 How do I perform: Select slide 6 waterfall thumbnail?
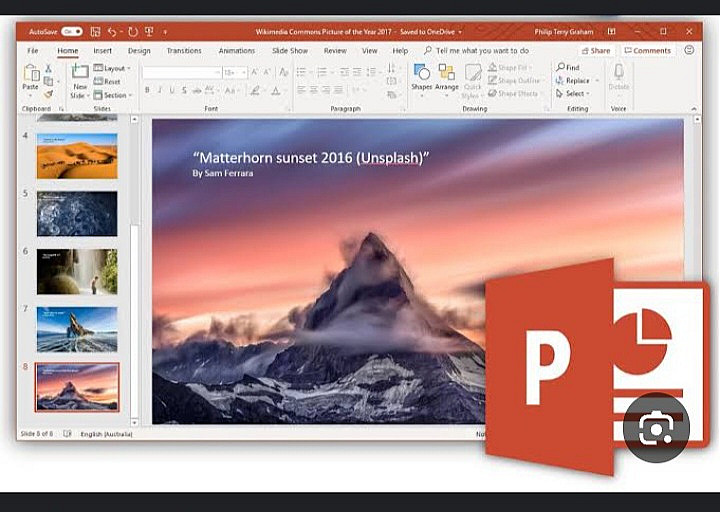point(77,271)
